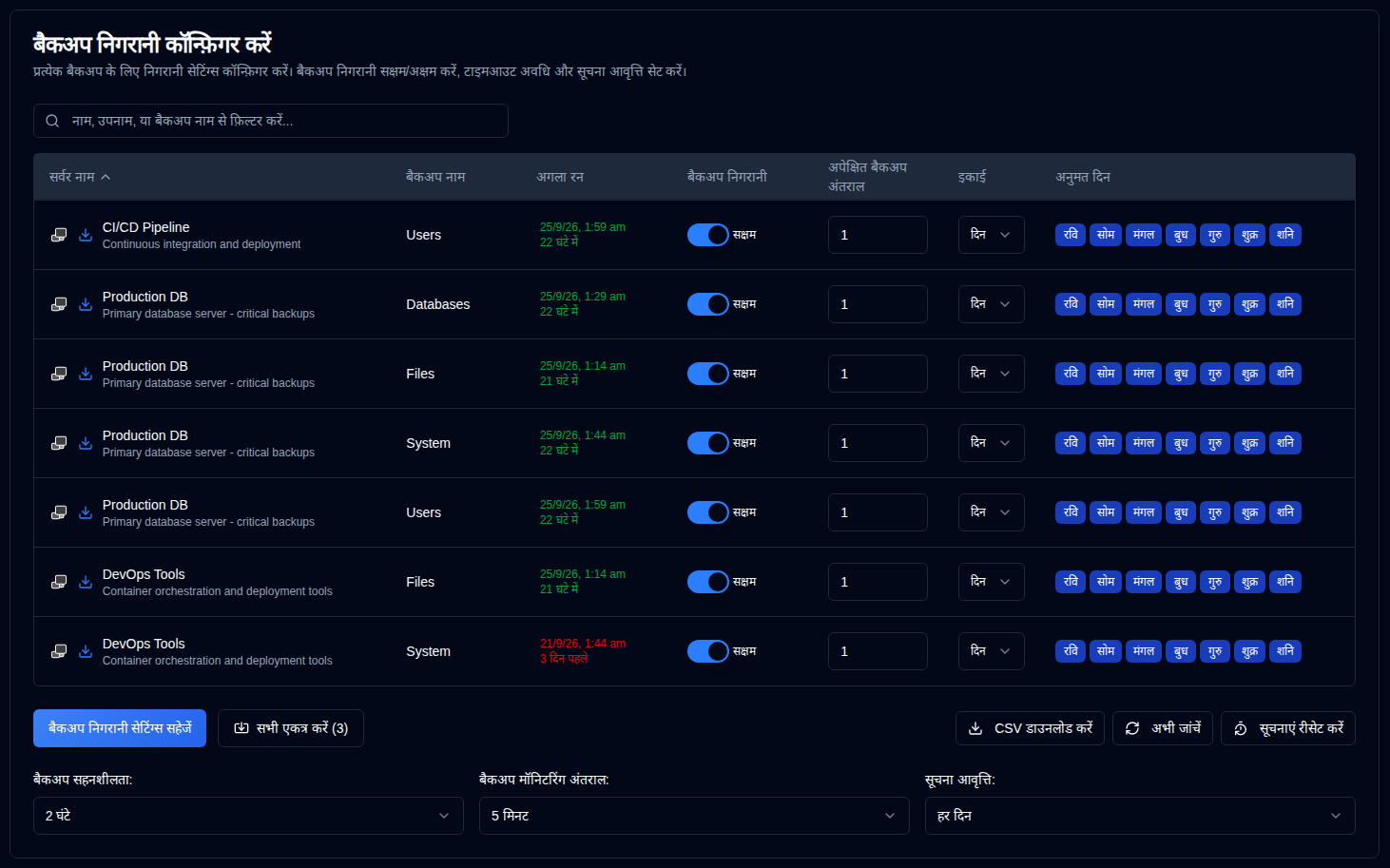Disable monitoring for DevOps Tools System backup
Image resolution: width=1390 pixels, height=868 pixels.
click(708, 651)
